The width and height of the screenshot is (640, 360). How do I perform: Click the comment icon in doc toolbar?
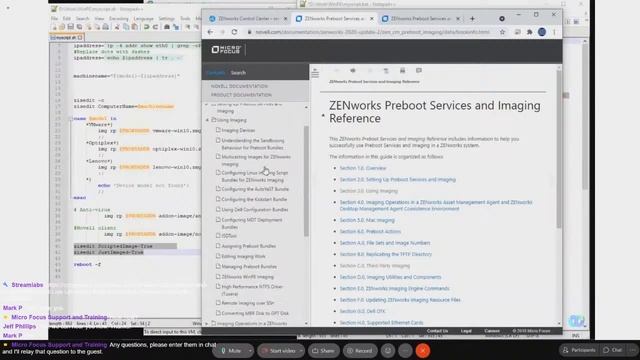point(419,71)
